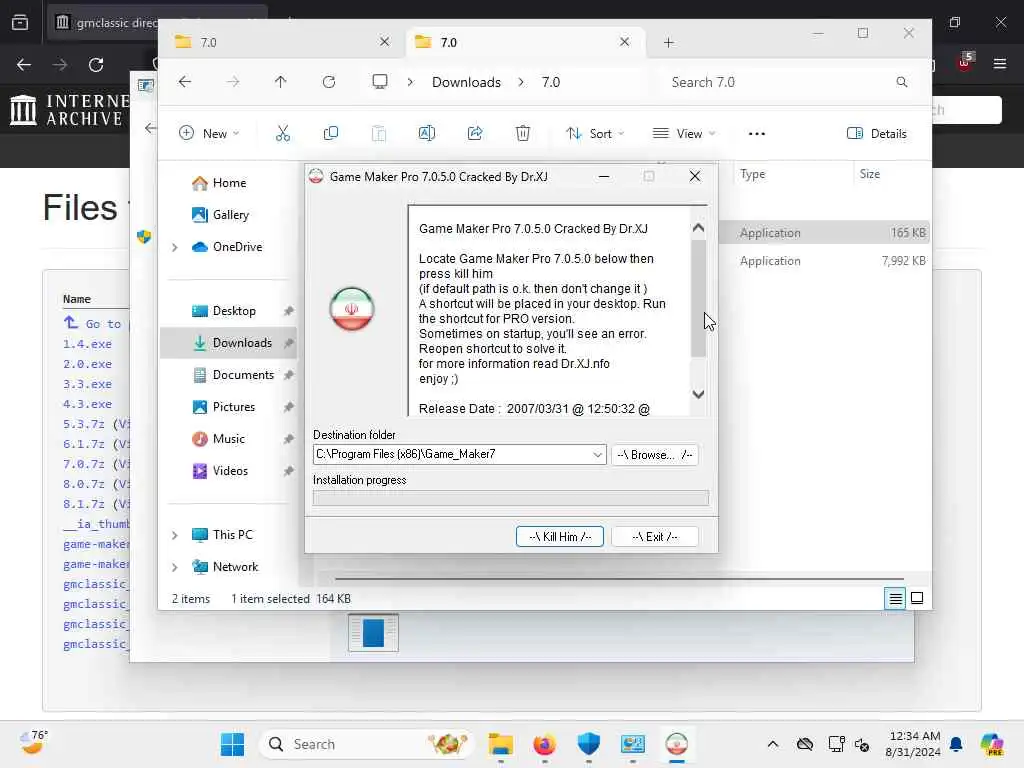Click the Copy icon in Explorer toolbar
Screen dimensions: 1024x768
[x=330, y=134]
